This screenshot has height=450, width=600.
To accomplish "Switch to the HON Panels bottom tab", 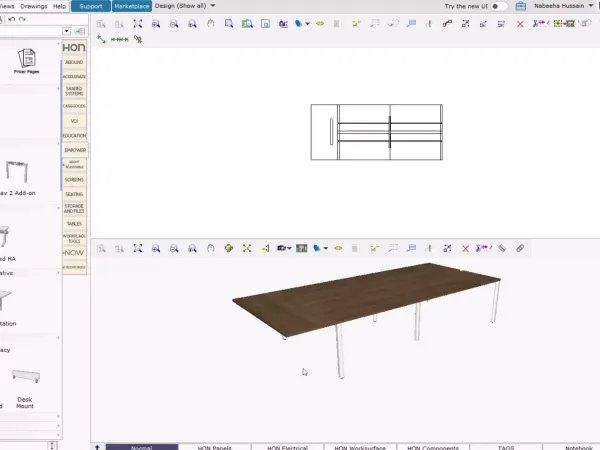I will (x=215, y=447).
